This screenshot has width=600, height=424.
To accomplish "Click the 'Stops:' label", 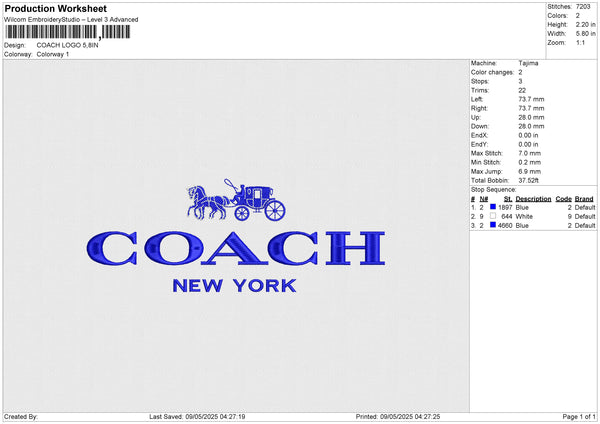I will coord(480,81).
